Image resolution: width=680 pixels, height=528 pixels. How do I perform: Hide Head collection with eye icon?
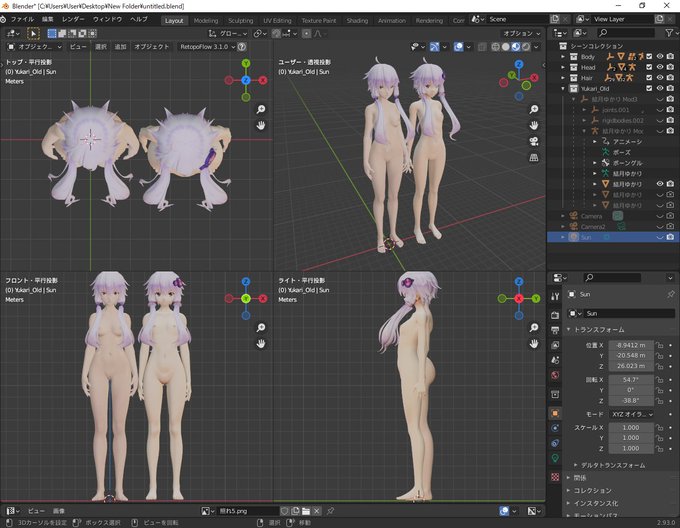pyautogui.click(x=660, y=67)
